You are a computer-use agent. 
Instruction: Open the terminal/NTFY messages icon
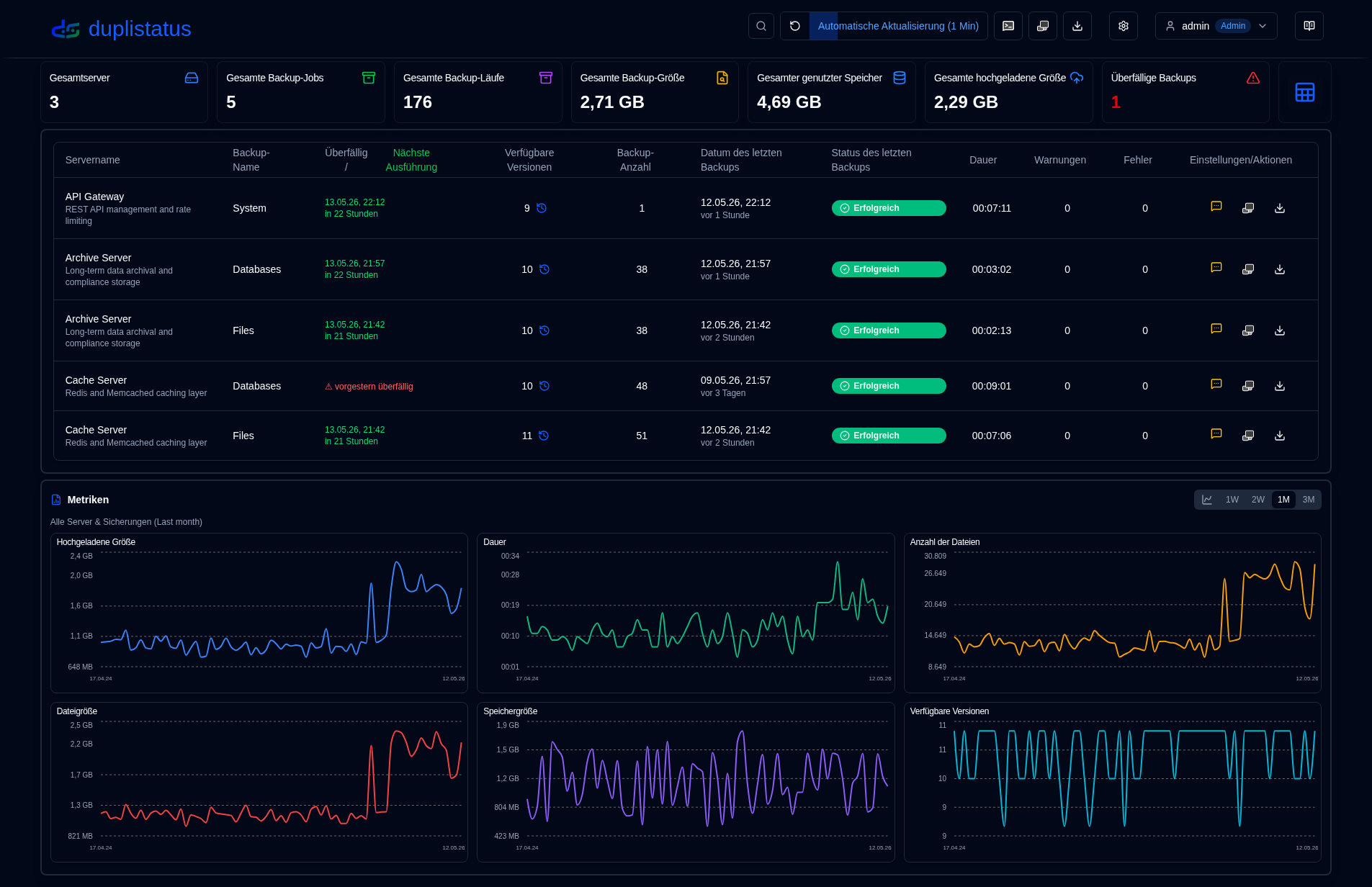1008,26
